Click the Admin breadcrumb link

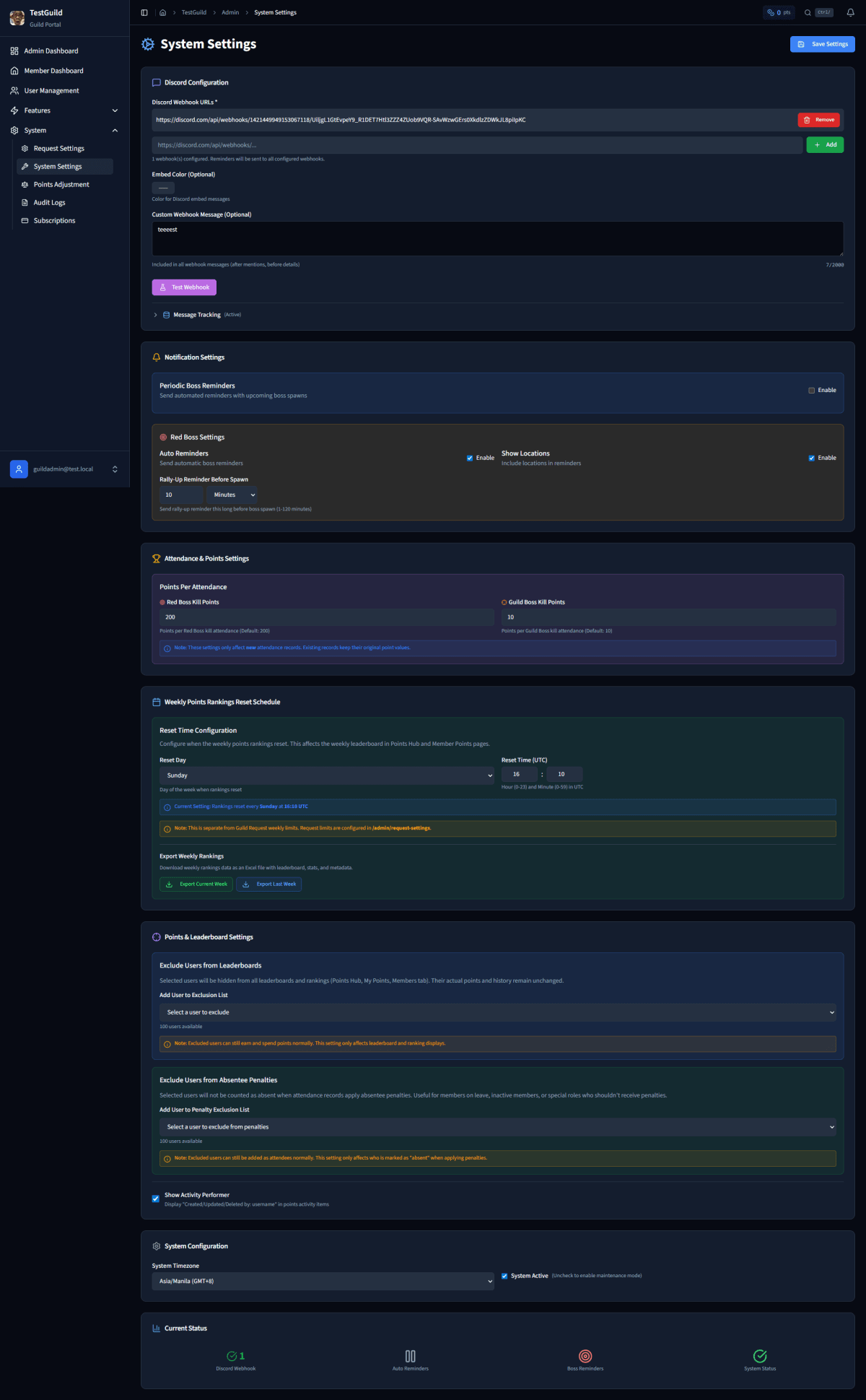(230, 12)
